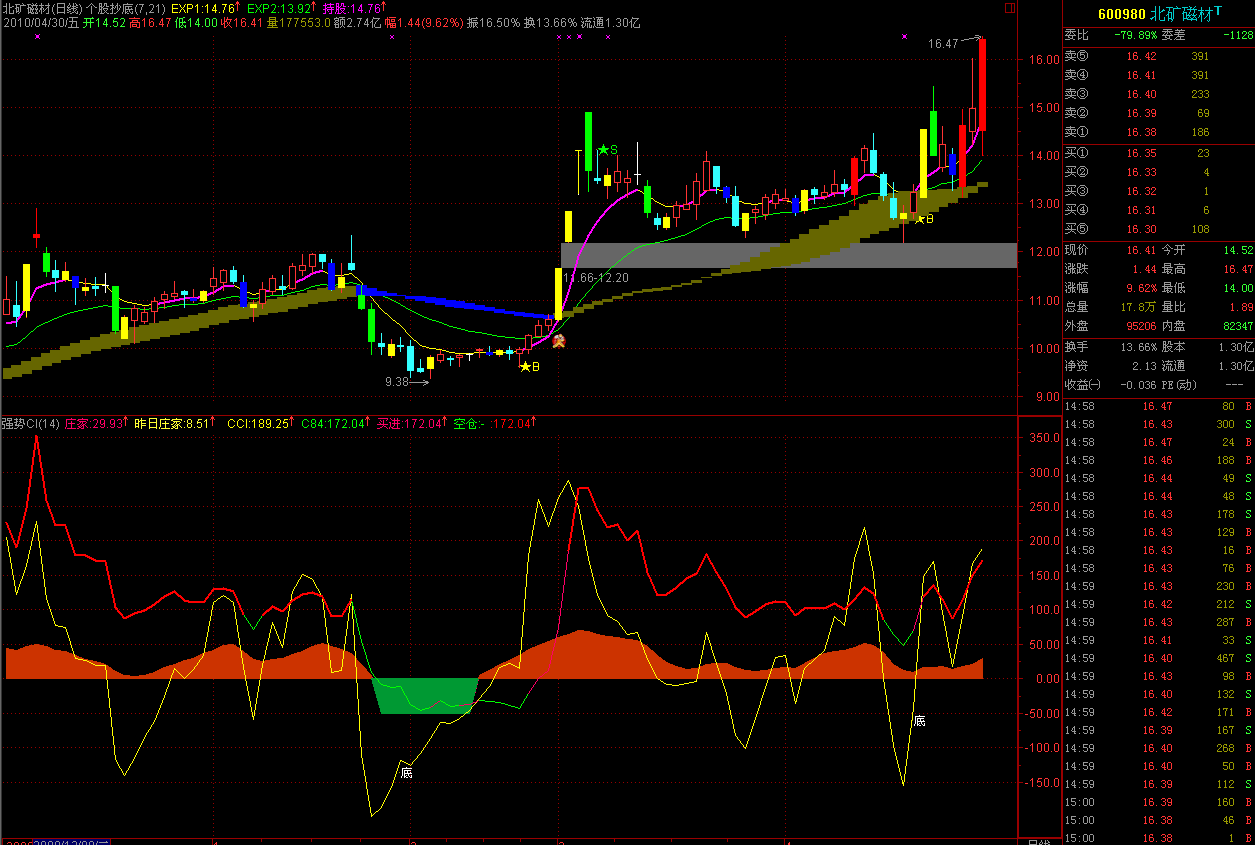Click the 收益(一) -0.036 field

(x=1110, y=385)
